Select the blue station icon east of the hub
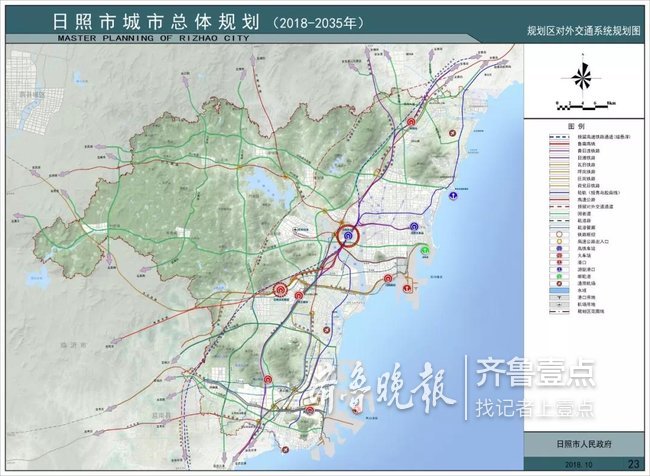 (x=414, y=228)
